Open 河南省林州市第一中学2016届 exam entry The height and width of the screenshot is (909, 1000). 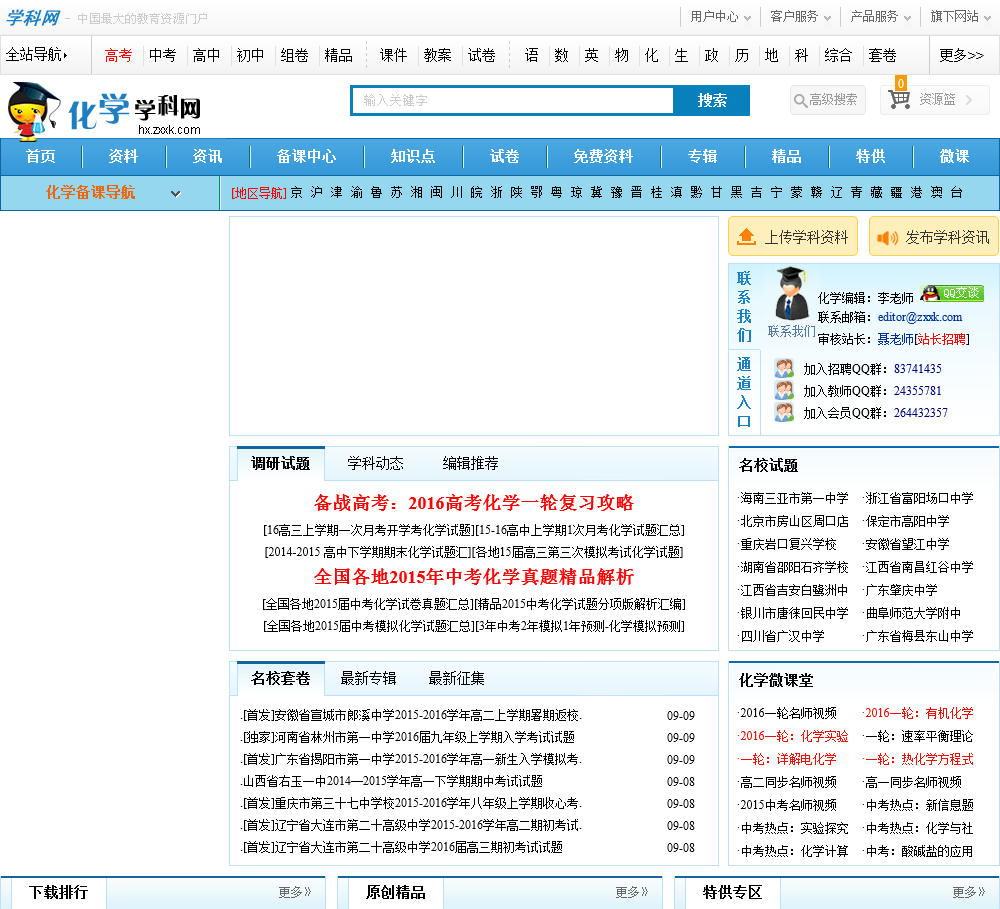[408, 737]
